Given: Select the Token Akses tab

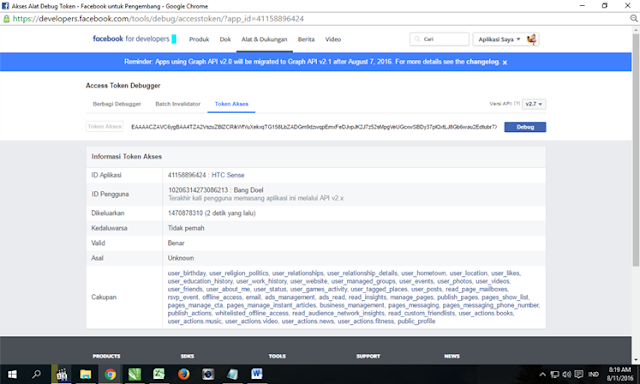Looking at the screenshot, I should [231, 104].
